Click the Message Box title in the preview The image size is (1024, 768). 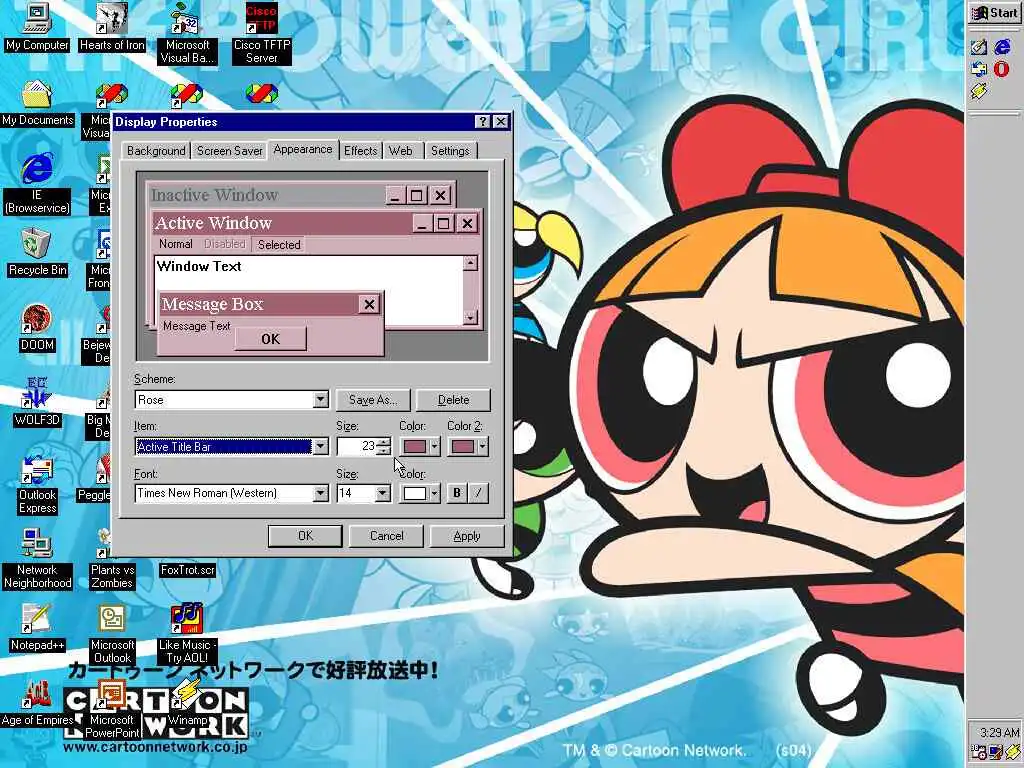[x=212, y=304]
